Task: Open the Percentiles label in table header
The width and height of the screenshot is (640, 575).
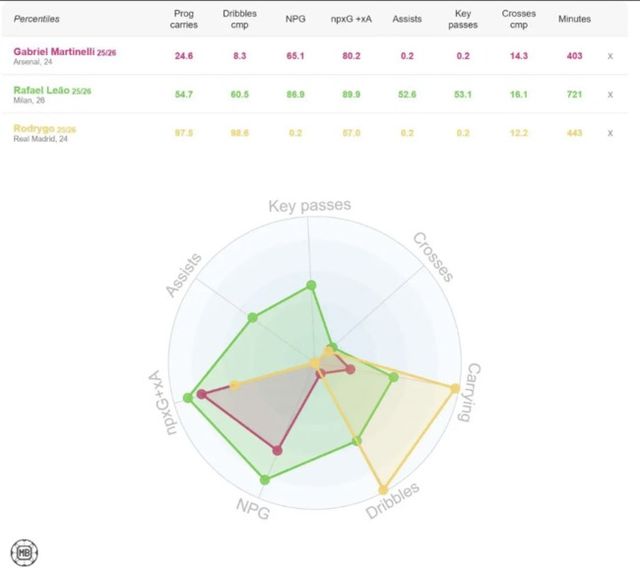Action: pyautogui.click(x=36, y=19)
